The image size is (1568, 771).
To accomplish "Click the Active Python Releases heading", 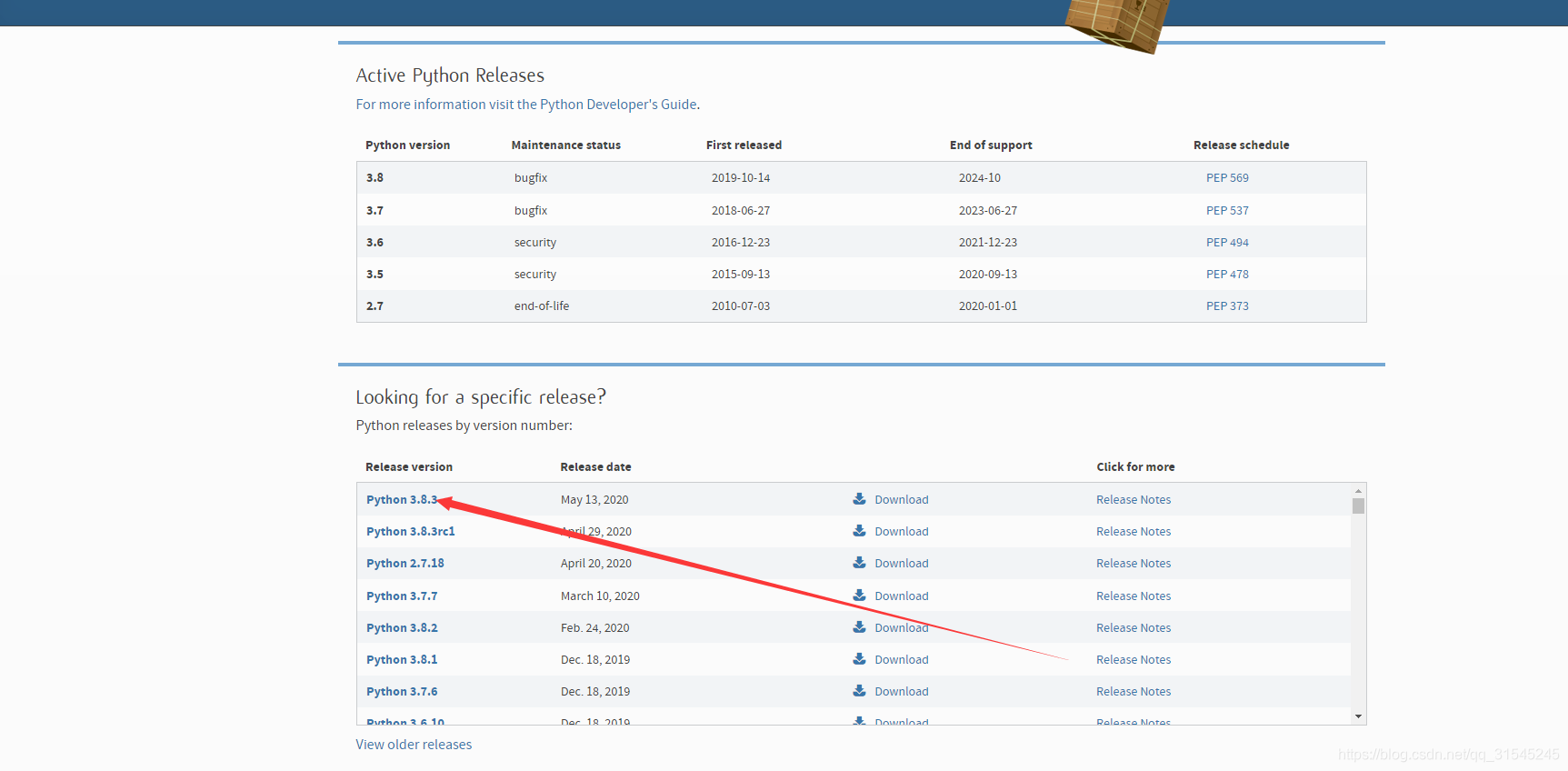I will [x=450, y=75].
